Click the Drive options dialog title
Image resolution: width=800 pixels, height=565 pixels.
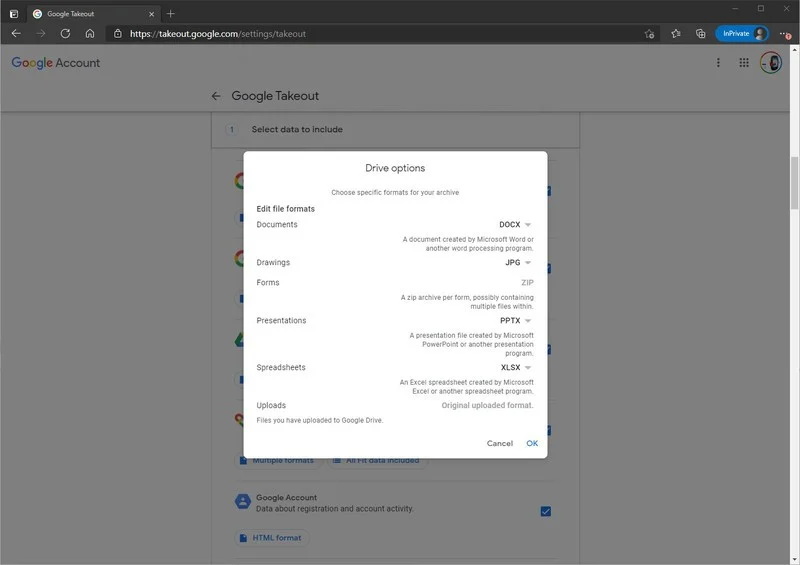pyautogui.click(x=395, y=168)
